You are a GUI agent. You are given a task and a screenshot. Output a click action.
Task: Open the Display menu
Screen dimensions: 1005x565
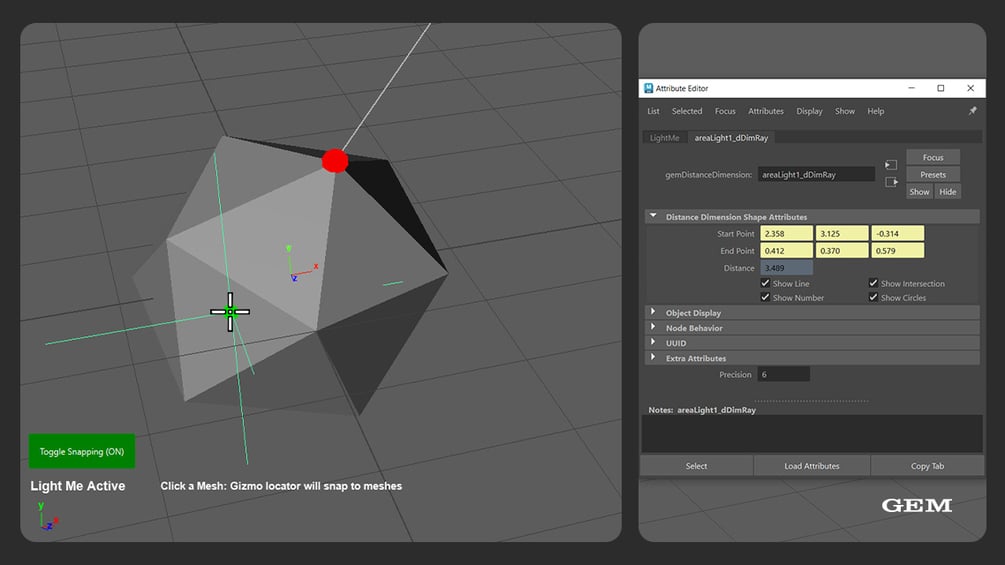click(809, 111)
